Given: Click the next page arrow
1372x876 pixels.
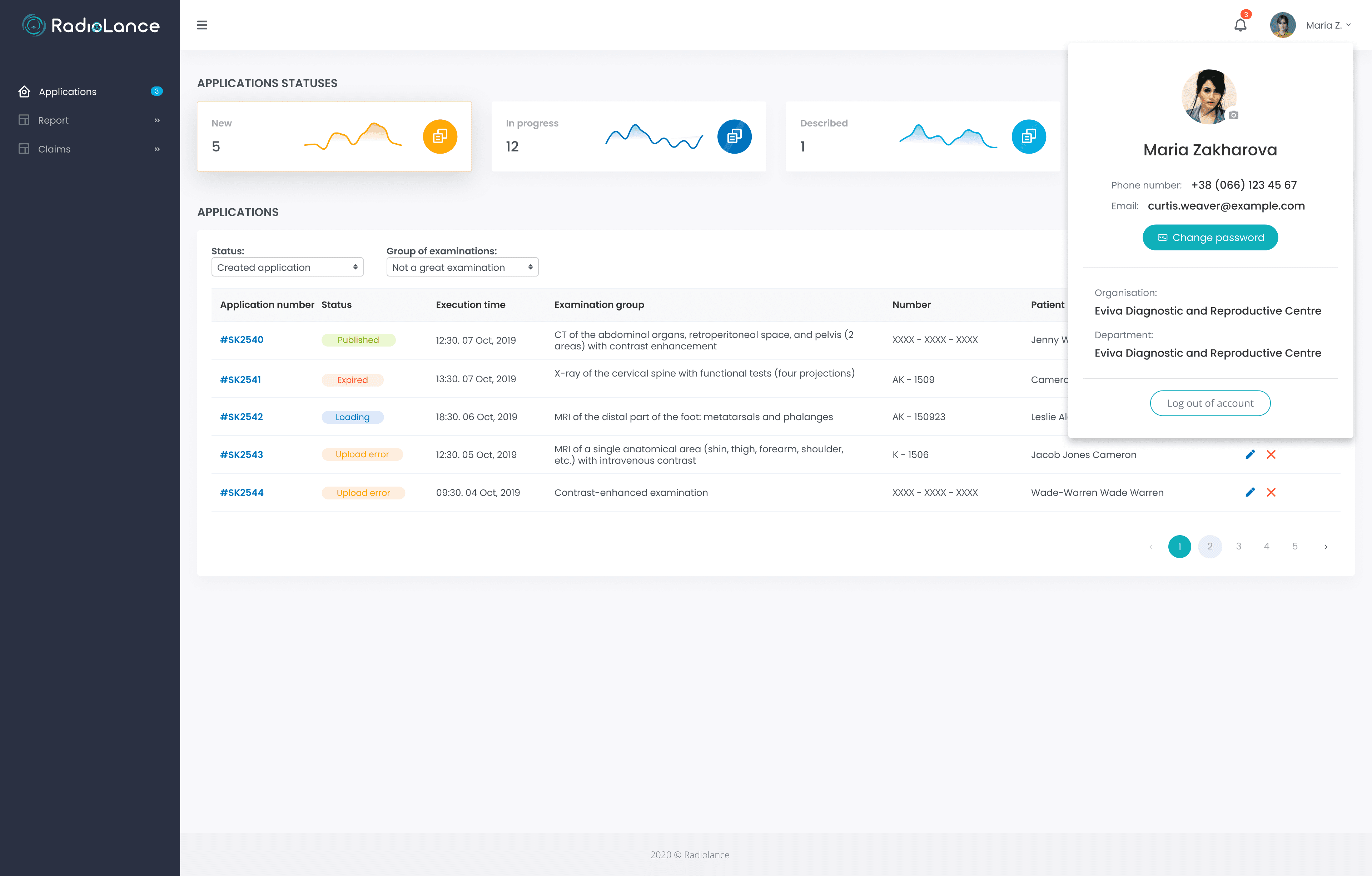Looking at the screenshot, I should 1326,547.
